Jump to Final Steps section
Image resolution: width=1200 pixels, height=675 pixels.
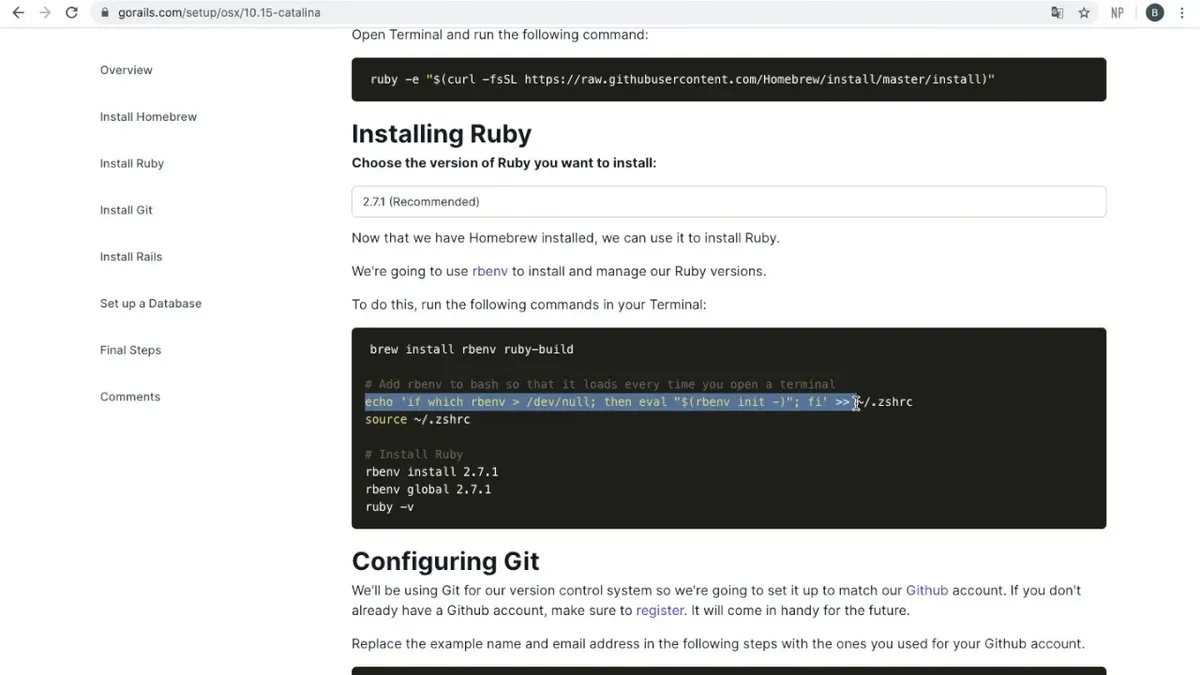pos(130,350)
